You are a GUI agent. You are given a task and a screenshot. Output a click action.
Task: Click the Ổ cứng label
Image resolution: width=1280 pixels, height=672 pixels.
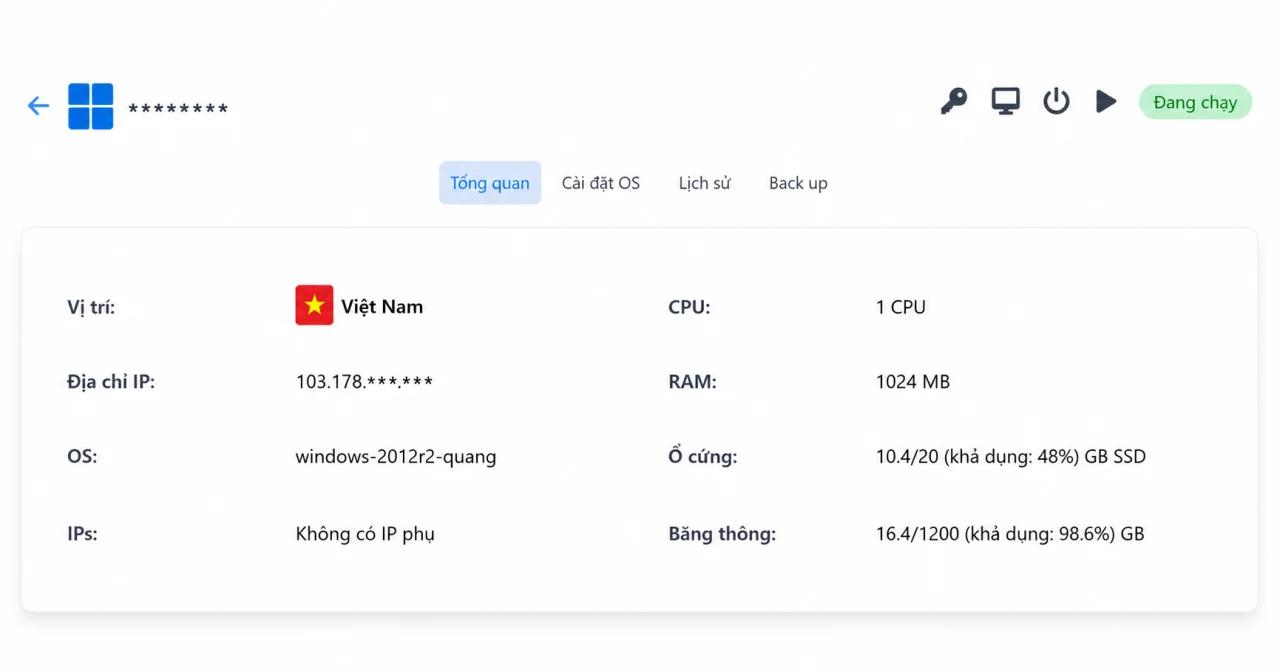coord(703,457)
